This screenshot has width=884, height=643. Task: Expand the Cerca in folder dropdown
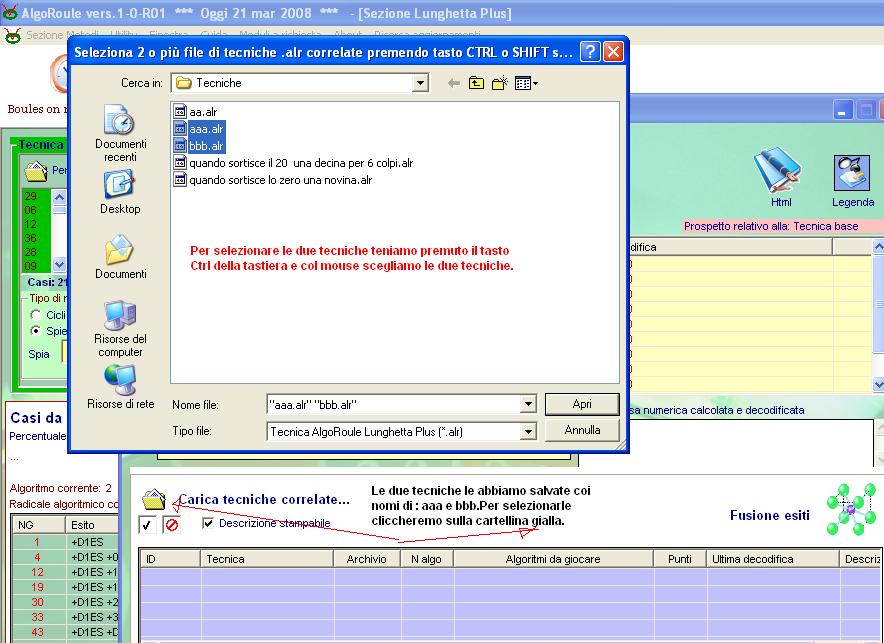(x=420, y=83)
